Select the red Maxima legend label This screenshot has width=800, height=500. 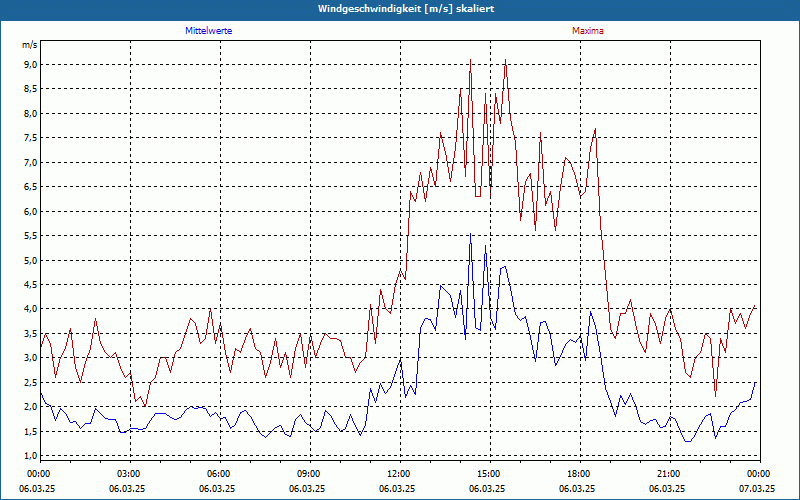[x=588, y=31]
